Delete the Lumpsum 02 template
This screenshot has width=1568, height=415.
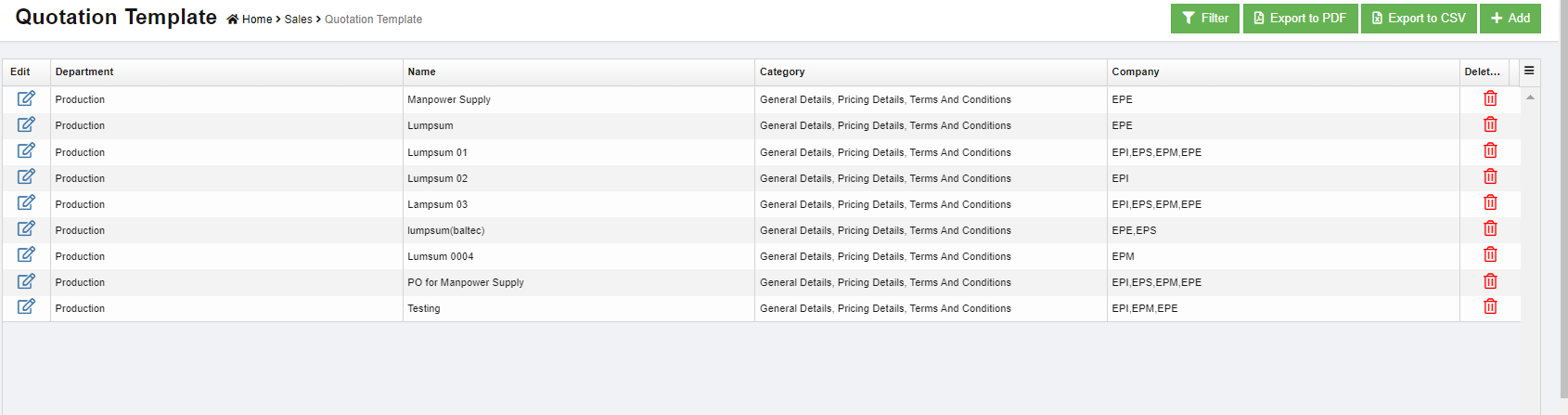tap(1490, 176)
